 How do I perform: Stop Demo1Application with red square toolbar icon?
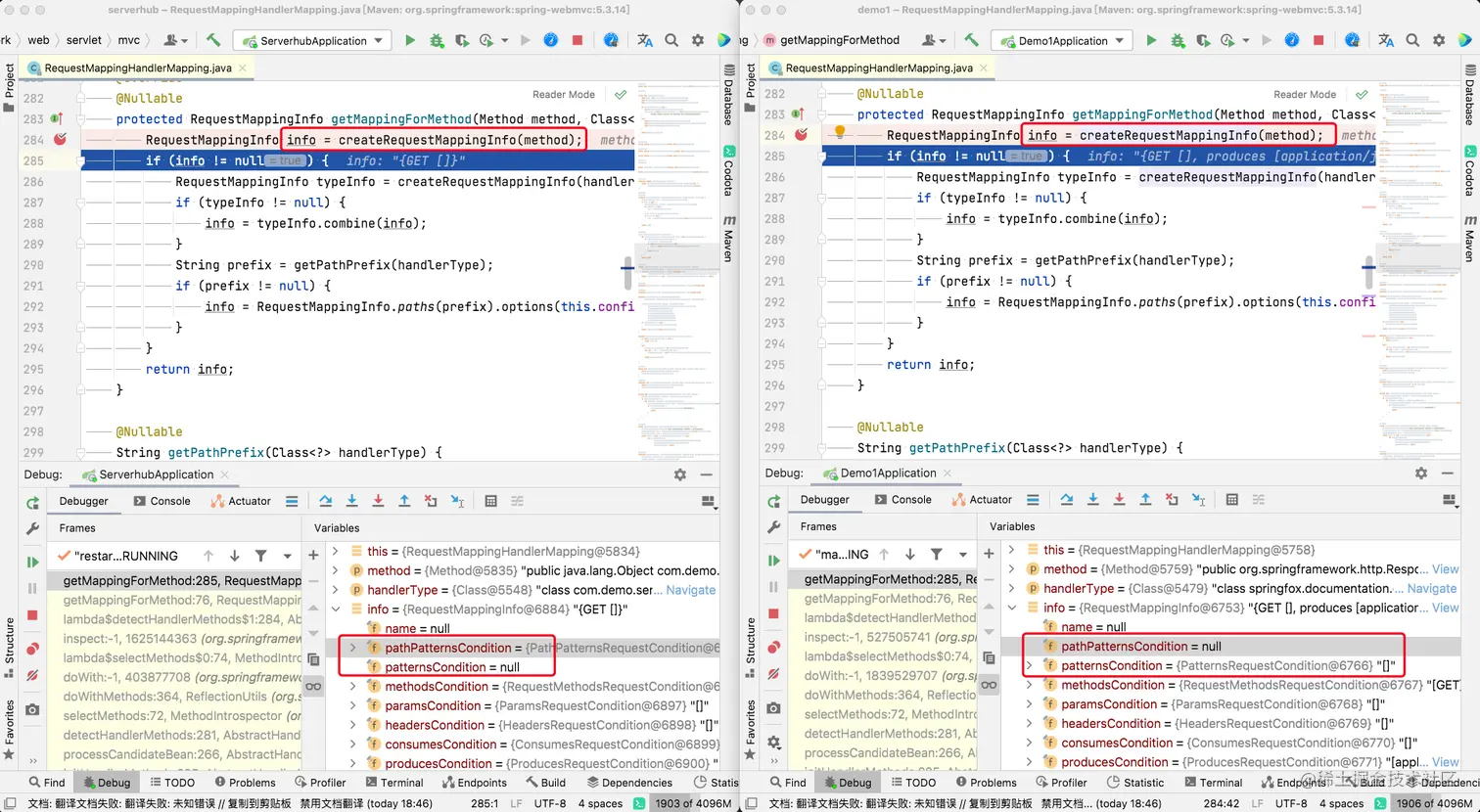pyautogui.click(x=1318, y=40)
